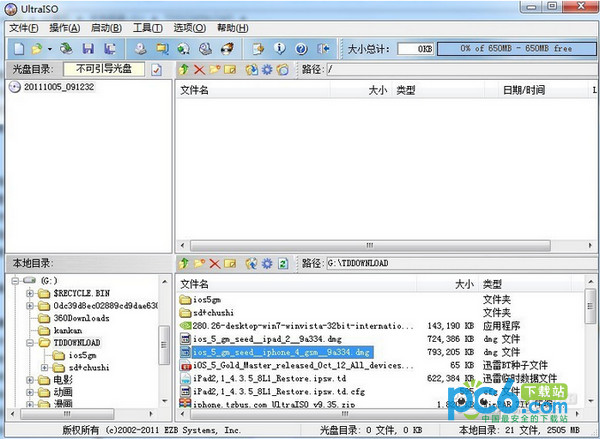Screen dimensions: 600x439
Task: Click the 不可引导光盘 boot type field
Action: click(104, 69)
